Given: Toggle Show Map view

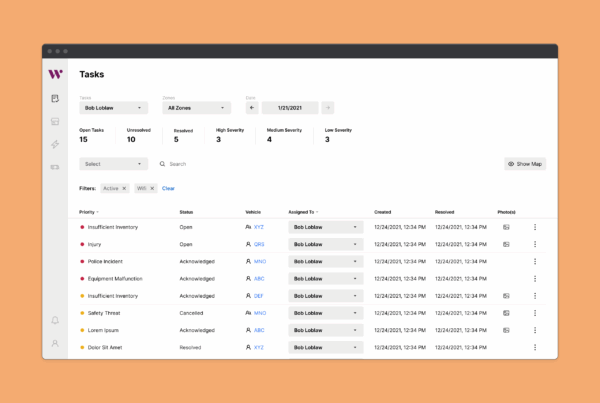Looking at the screenshot, I should [525, 164].
